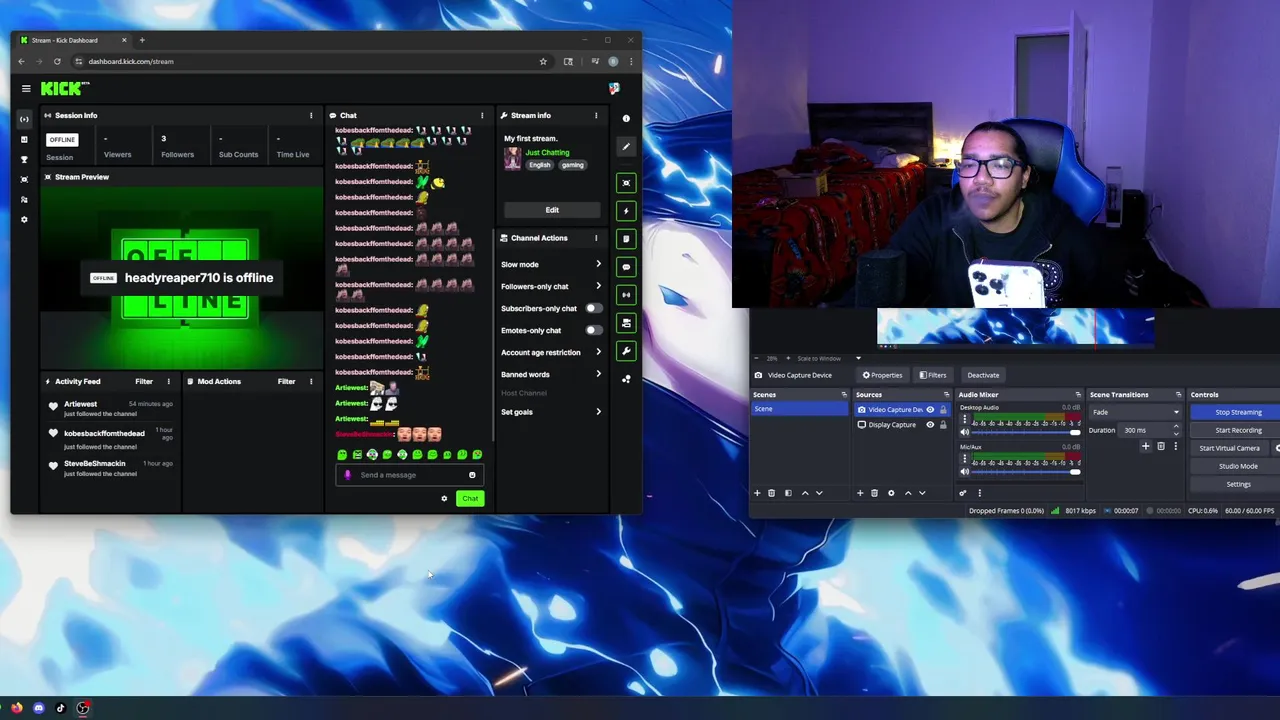
Task: Open Filters for the selected OBS source
Action: click(x=933, y=375)
